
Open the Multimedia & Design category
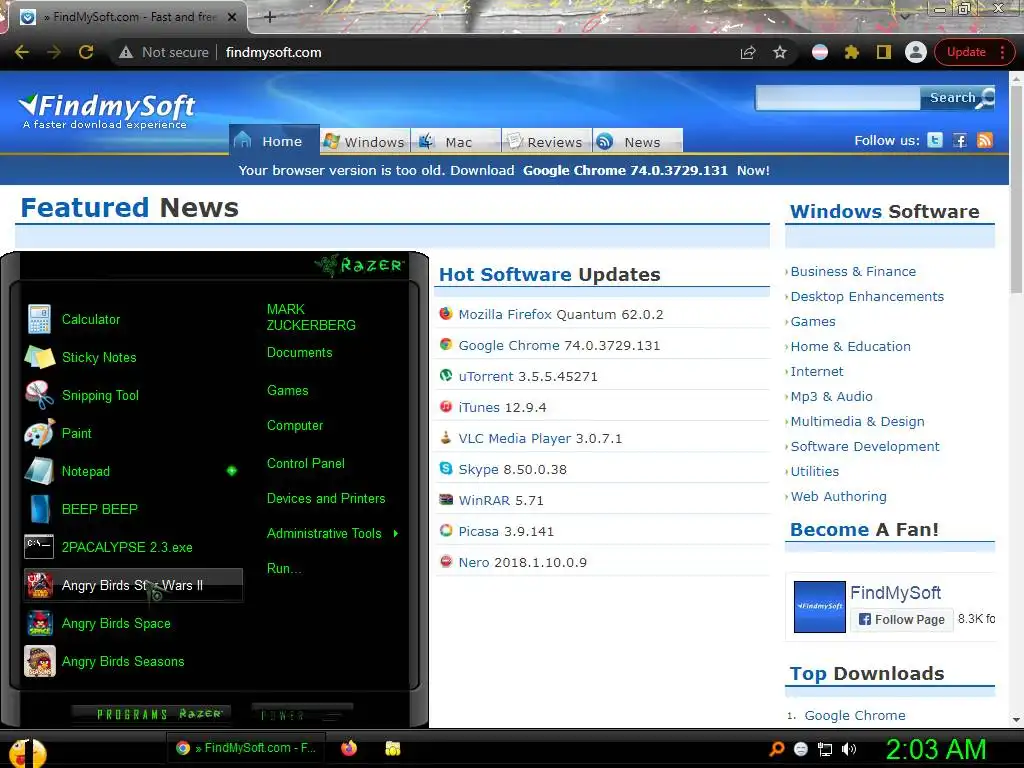(x=857, y=421)
